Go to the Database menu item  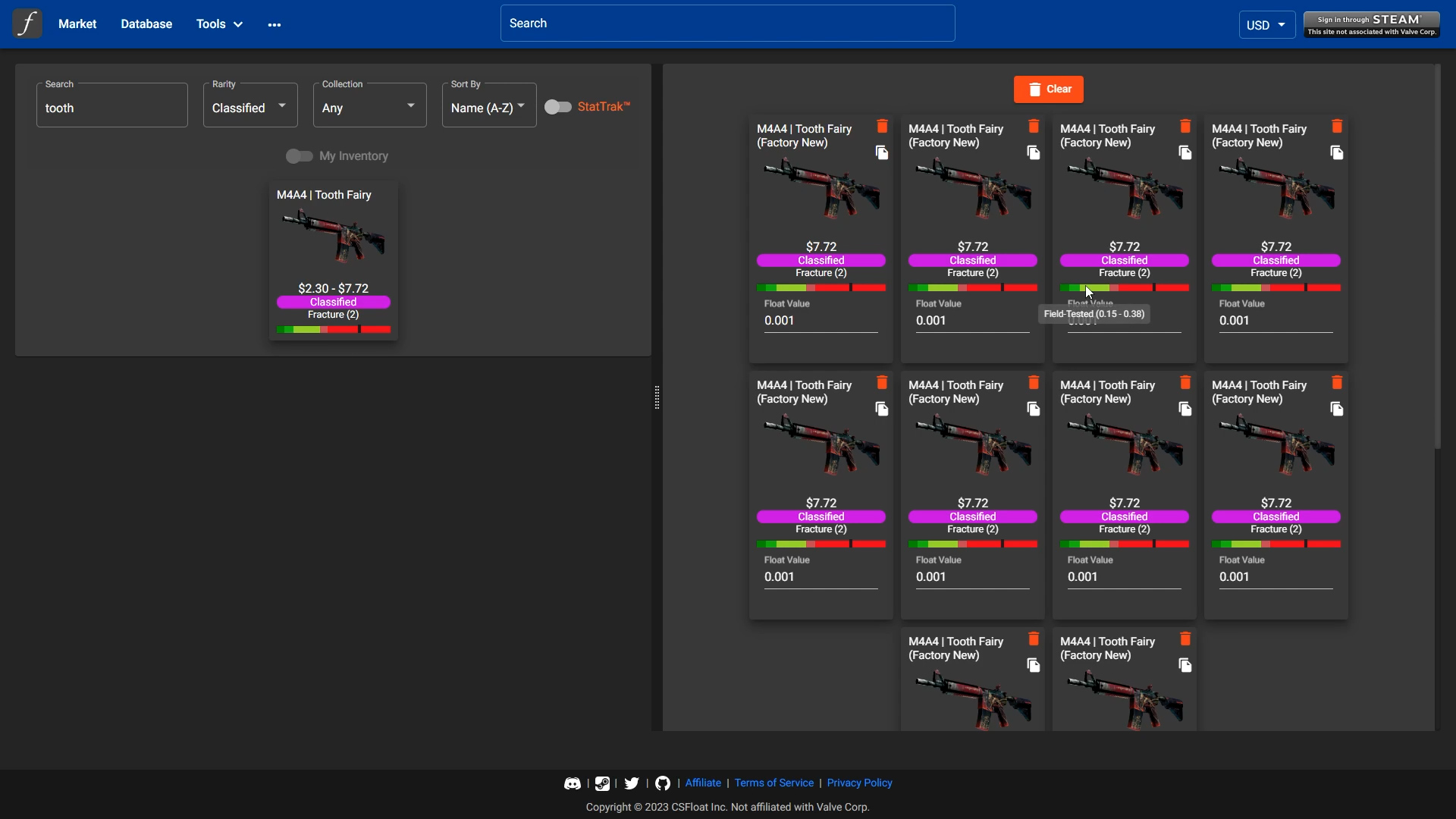[x=146, y=24]
